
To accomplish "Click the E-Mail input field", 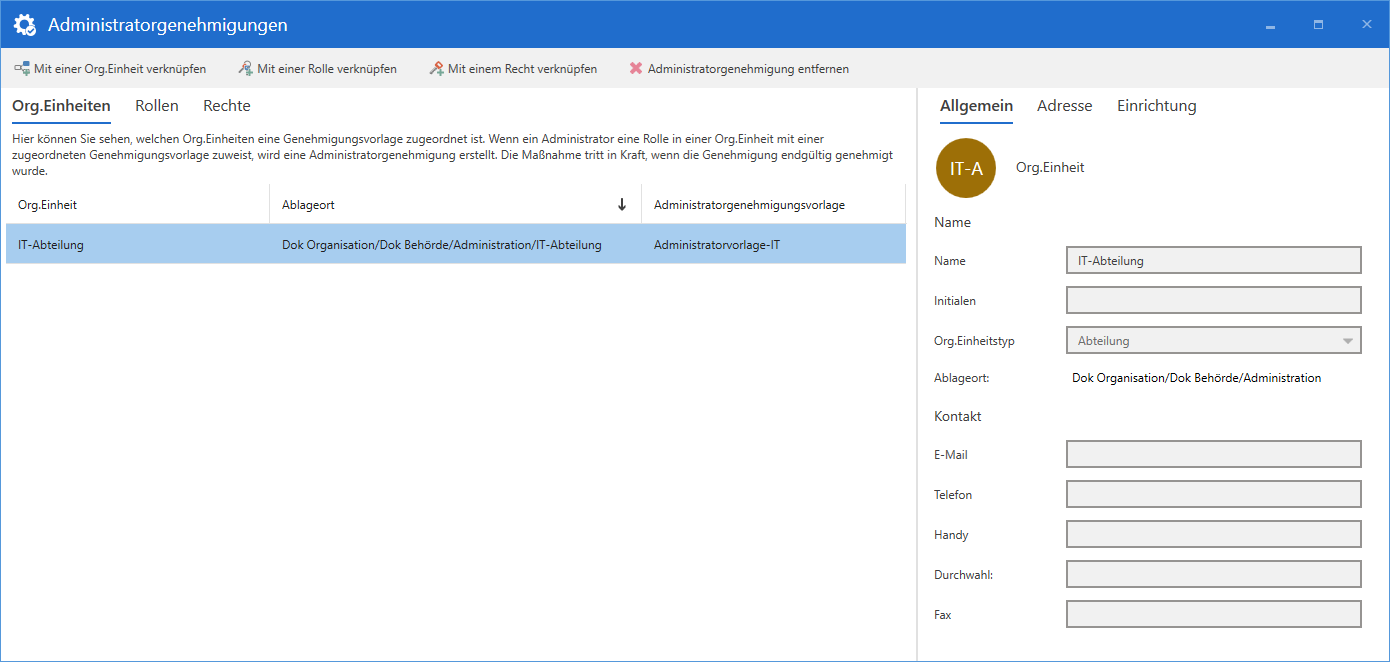I will pyautogui.click(x=1213, y=453).
